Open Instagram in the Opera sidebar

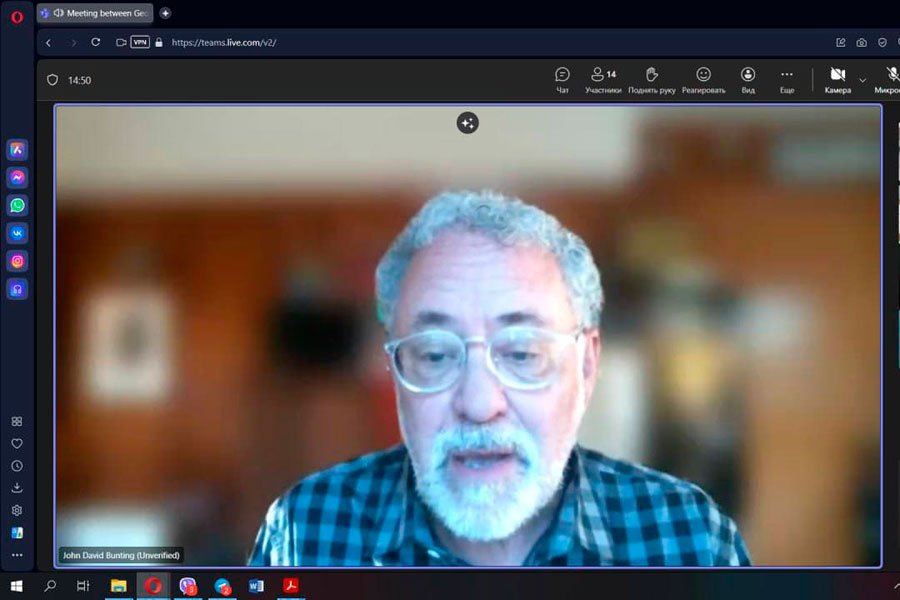coord(17,261)
